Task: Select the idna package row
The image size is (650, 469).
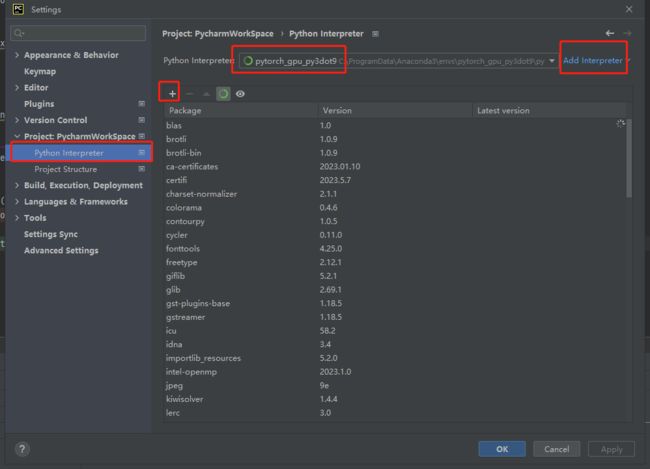Action: pos(395,344)
